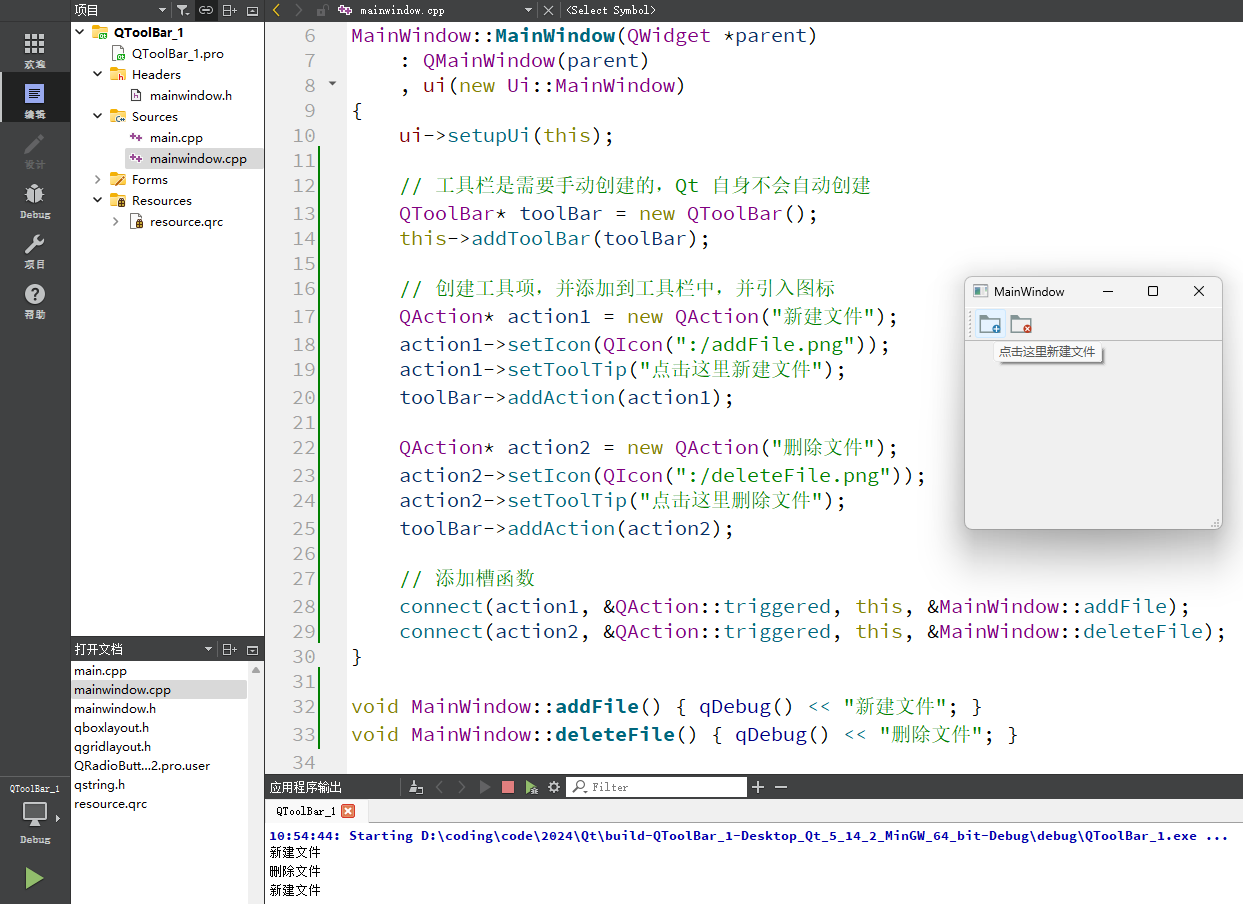This screenshot has height=904, width=1243.
Task: Select QRadioButt...2.pro.user in open documents
Action: (x=142, y=765)
